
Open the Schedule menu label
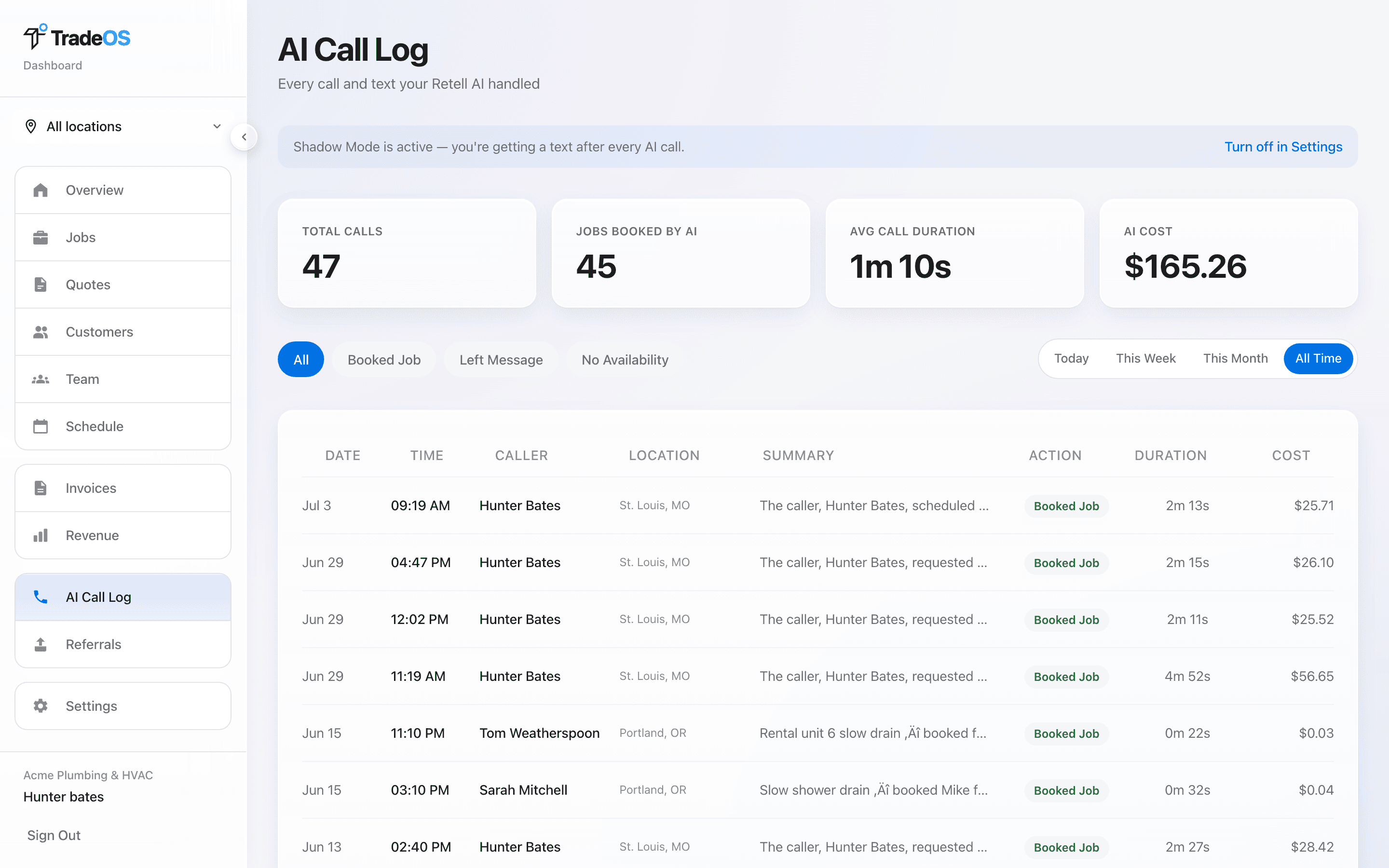(95, 426)
